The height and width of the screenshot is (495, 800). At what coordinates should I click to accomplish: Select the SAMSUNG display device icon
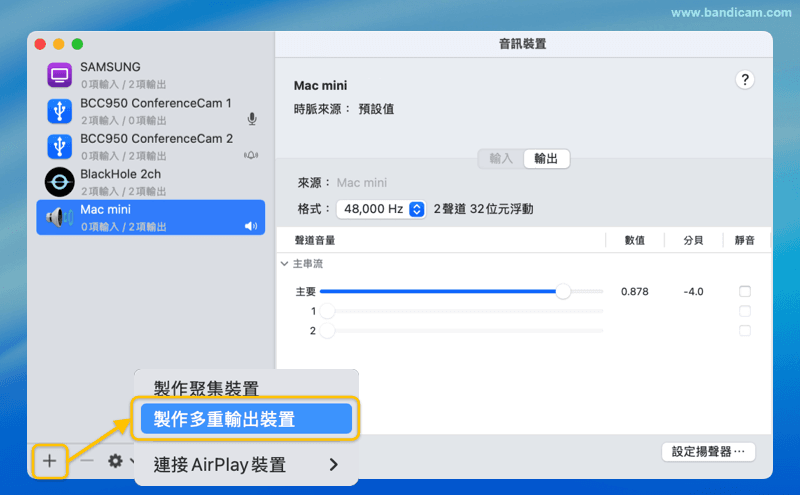[x=60, y=74]
